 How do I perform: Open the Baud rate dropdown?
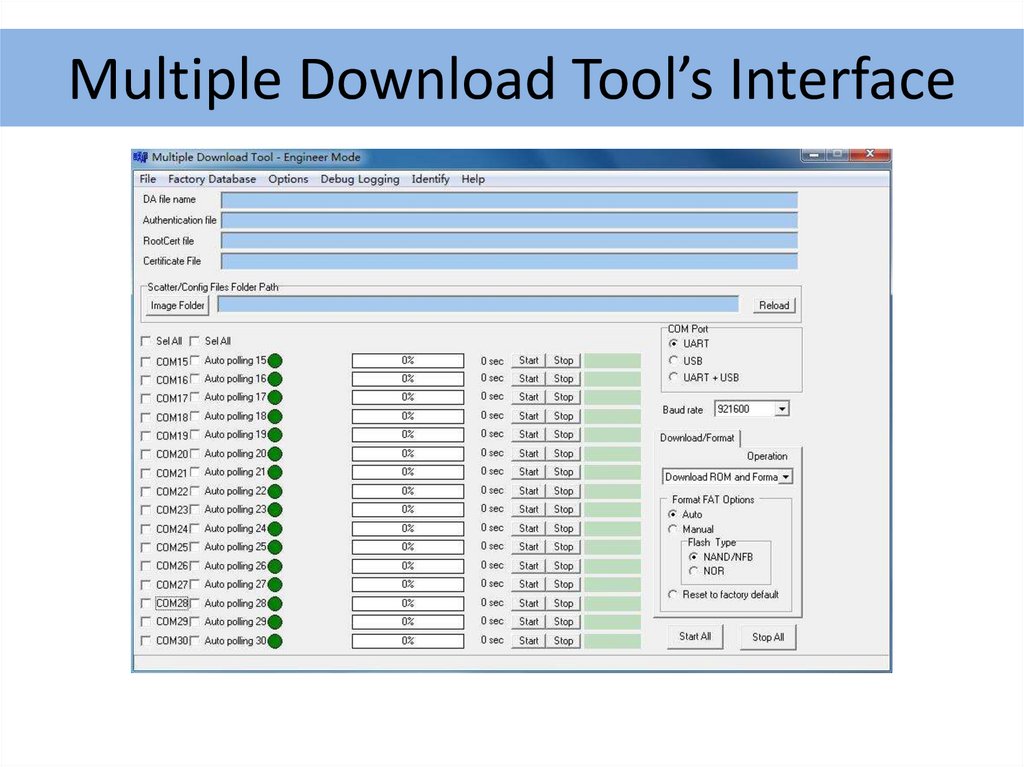coord(782,409)
